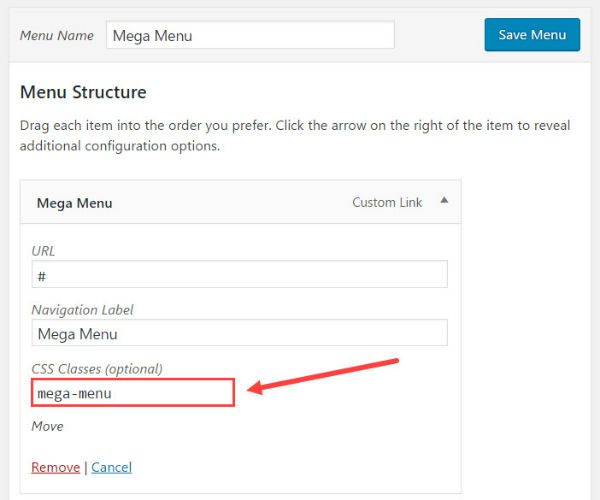
Task: Select the Navigation Label input box
Action: click(x=239, y=333)
